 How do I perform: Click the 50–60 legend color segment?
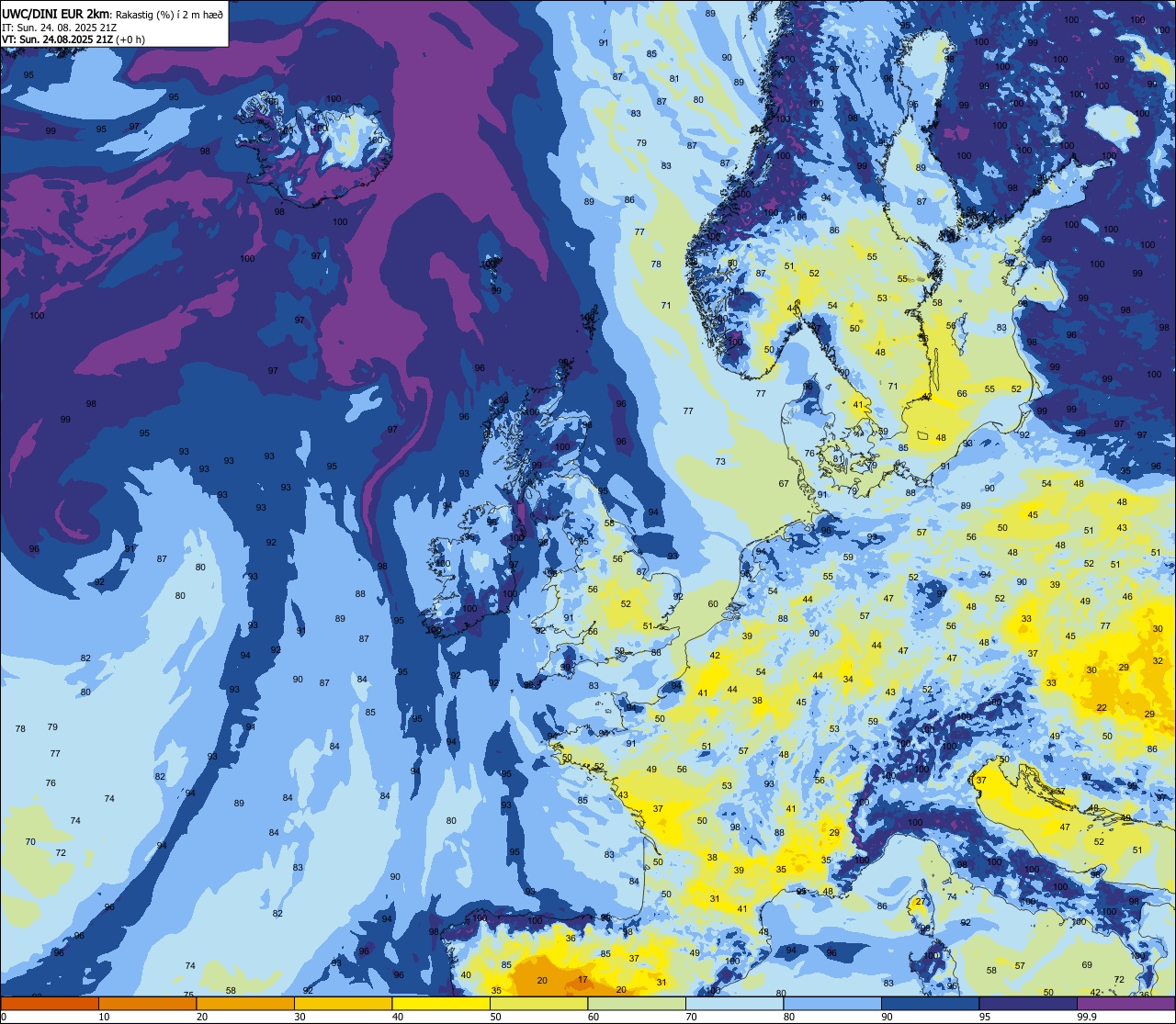click(x=538, y=1003)
